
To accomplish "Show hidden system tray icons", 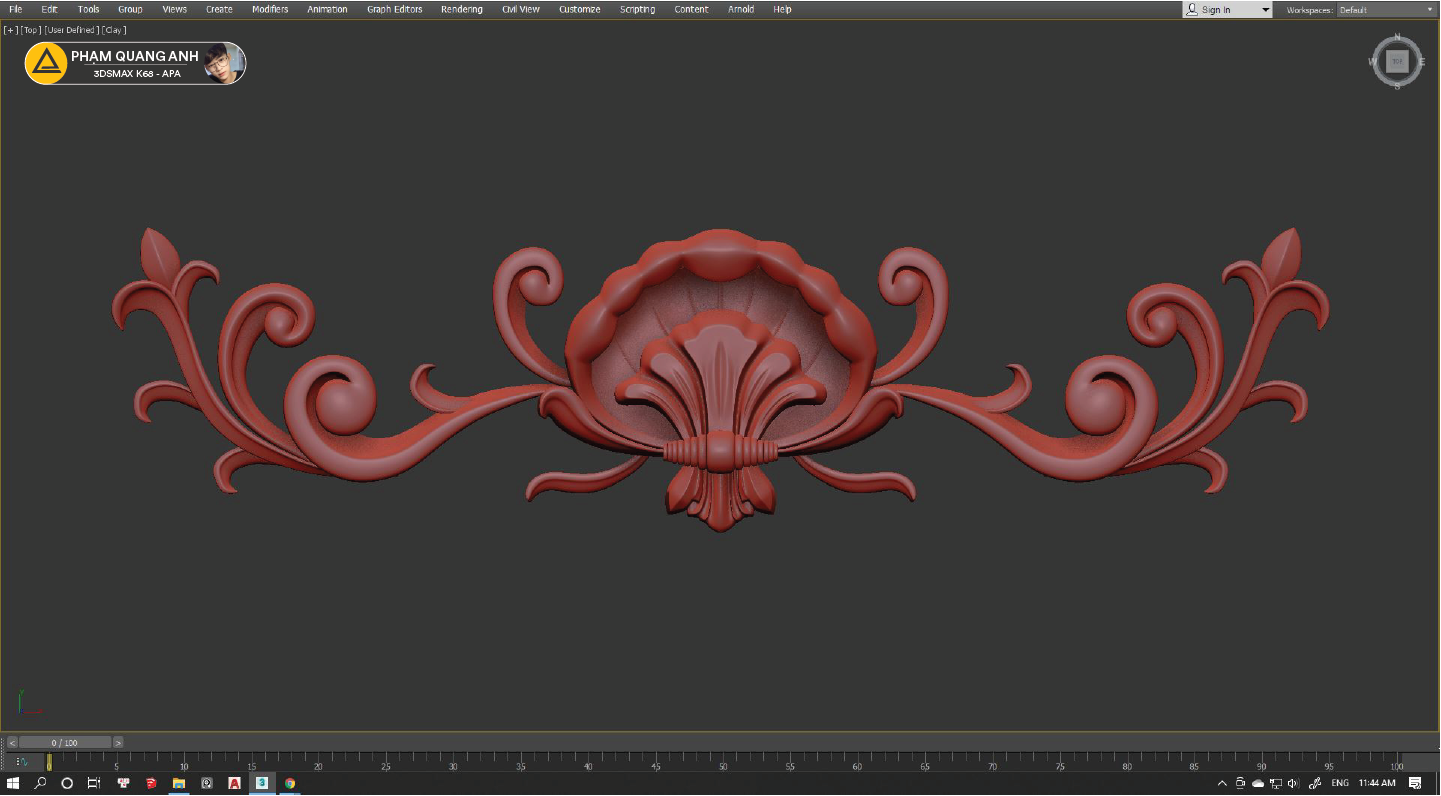I will tap(1222, 783).
